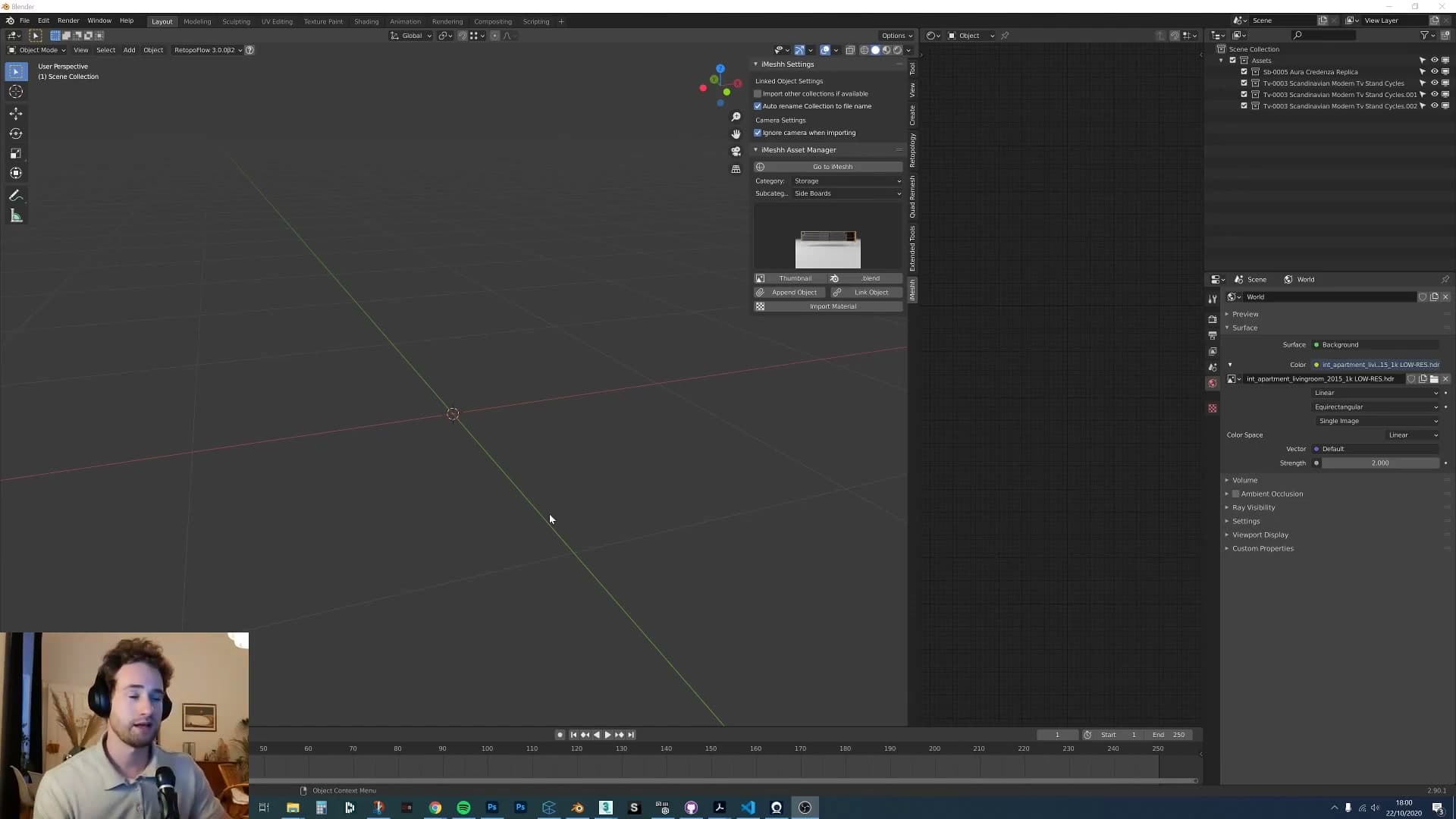Viewport: 1456px width, 819px height.
Task: Open Equirectangular projection dropdown
Action: pos(1376,407)
